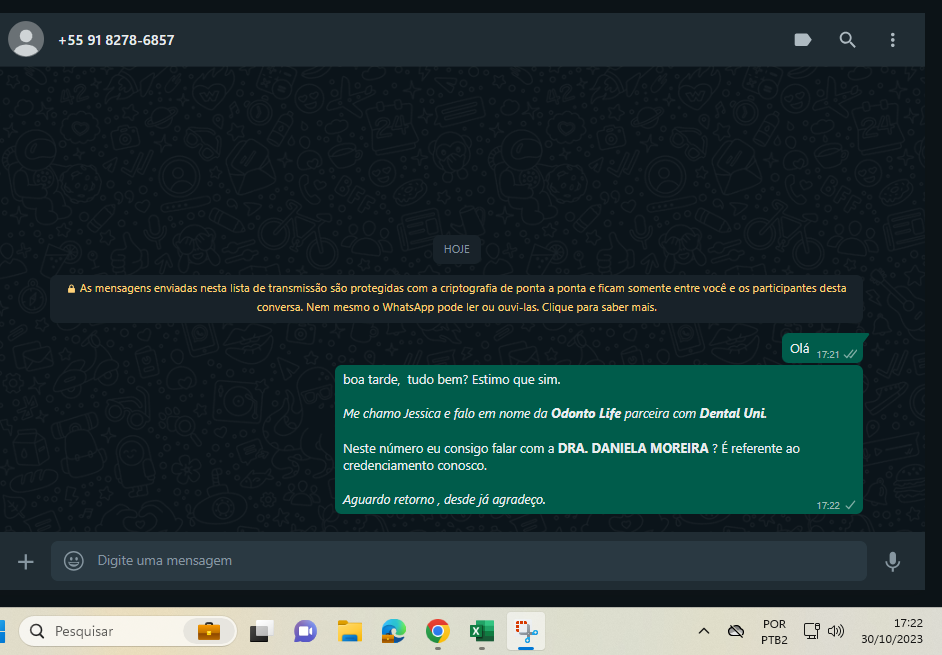Expand hidden system tray icons
The height and width of the screenshot is (655, 942).
click(x=704, y=631)
